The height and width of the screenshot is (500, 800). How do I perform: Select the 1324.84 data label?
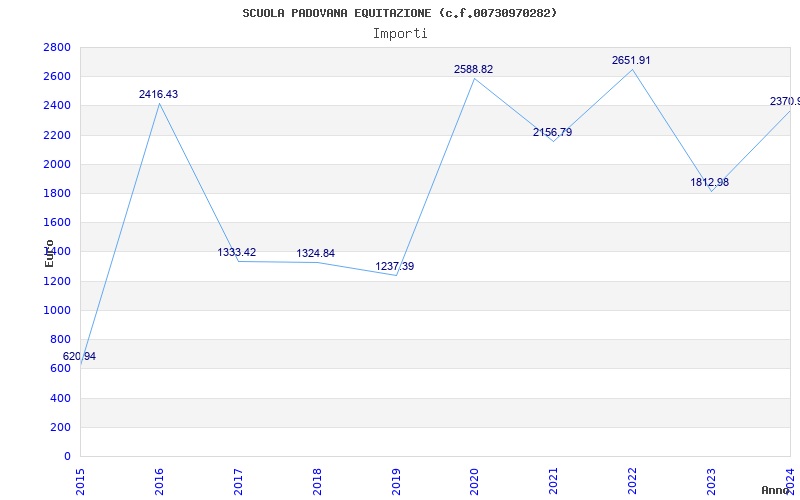(x=316, y=253)
